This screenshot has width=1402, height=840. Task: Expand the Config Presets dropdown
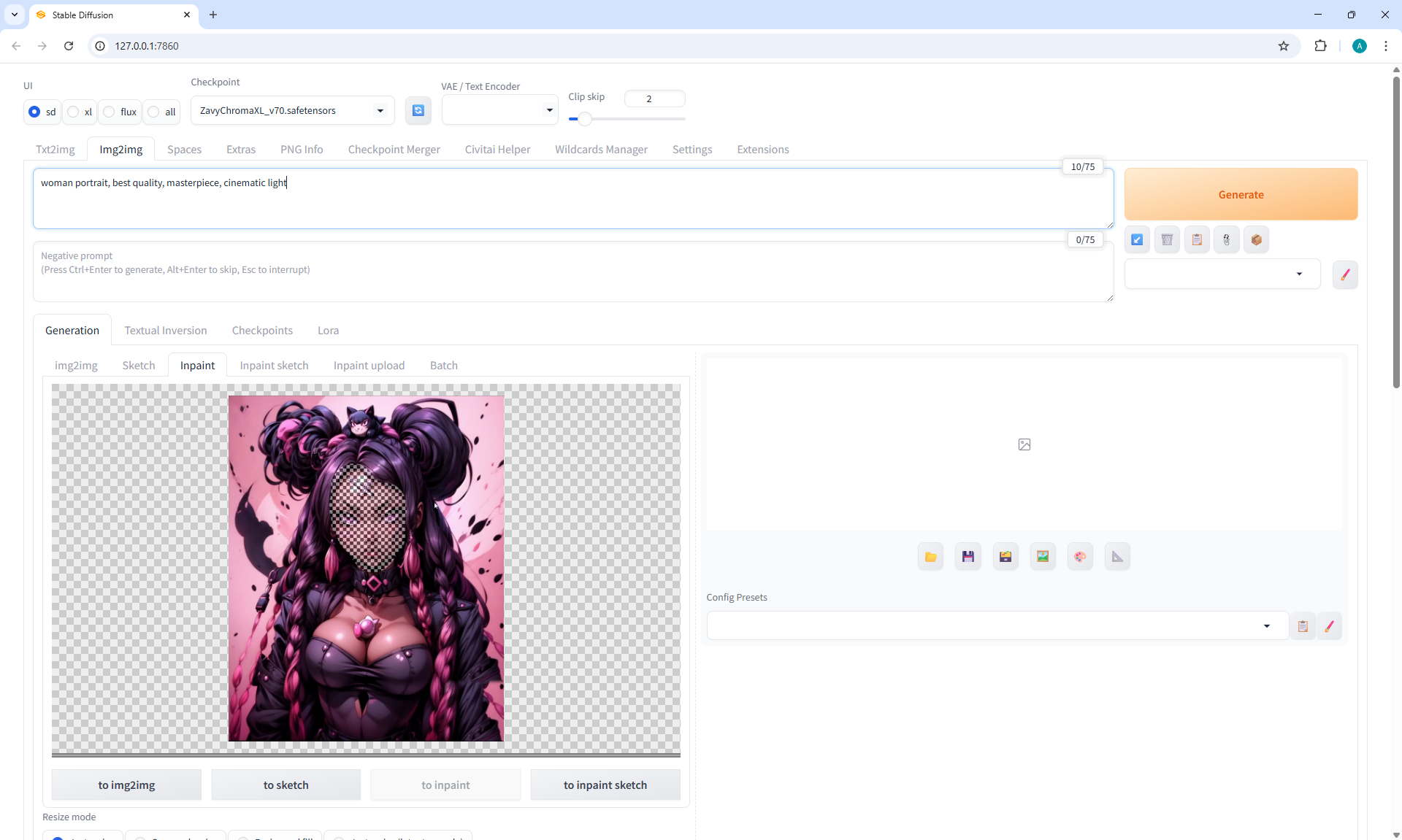(x=996, y=626)
